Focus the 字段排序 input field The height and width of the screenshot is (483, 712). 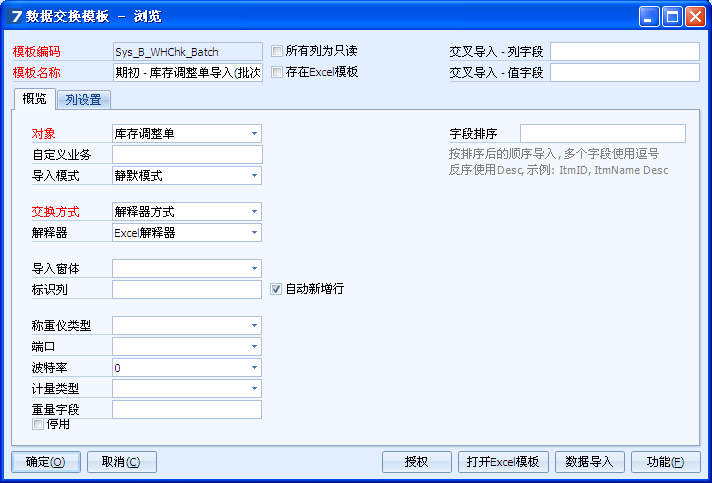coord(602,134)
